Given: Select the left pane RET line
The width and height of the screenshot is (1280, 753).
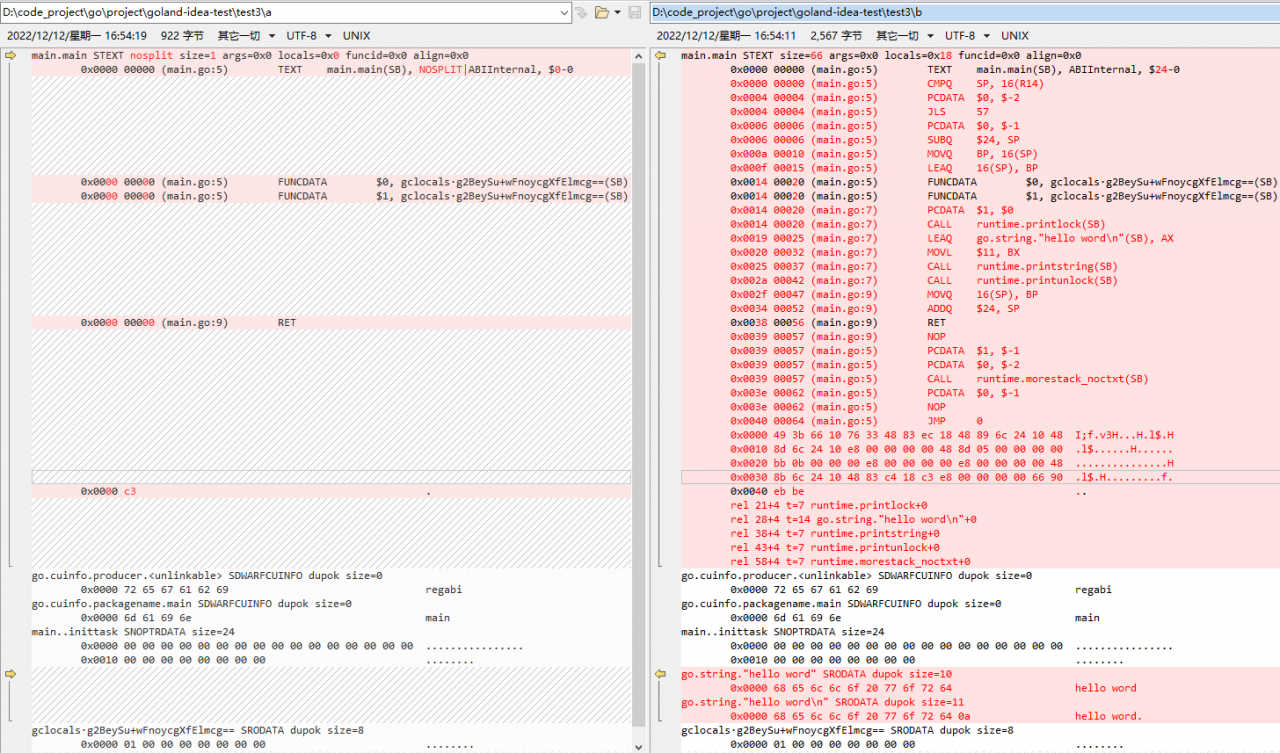Looking at the screenshot, I should 330,323.
